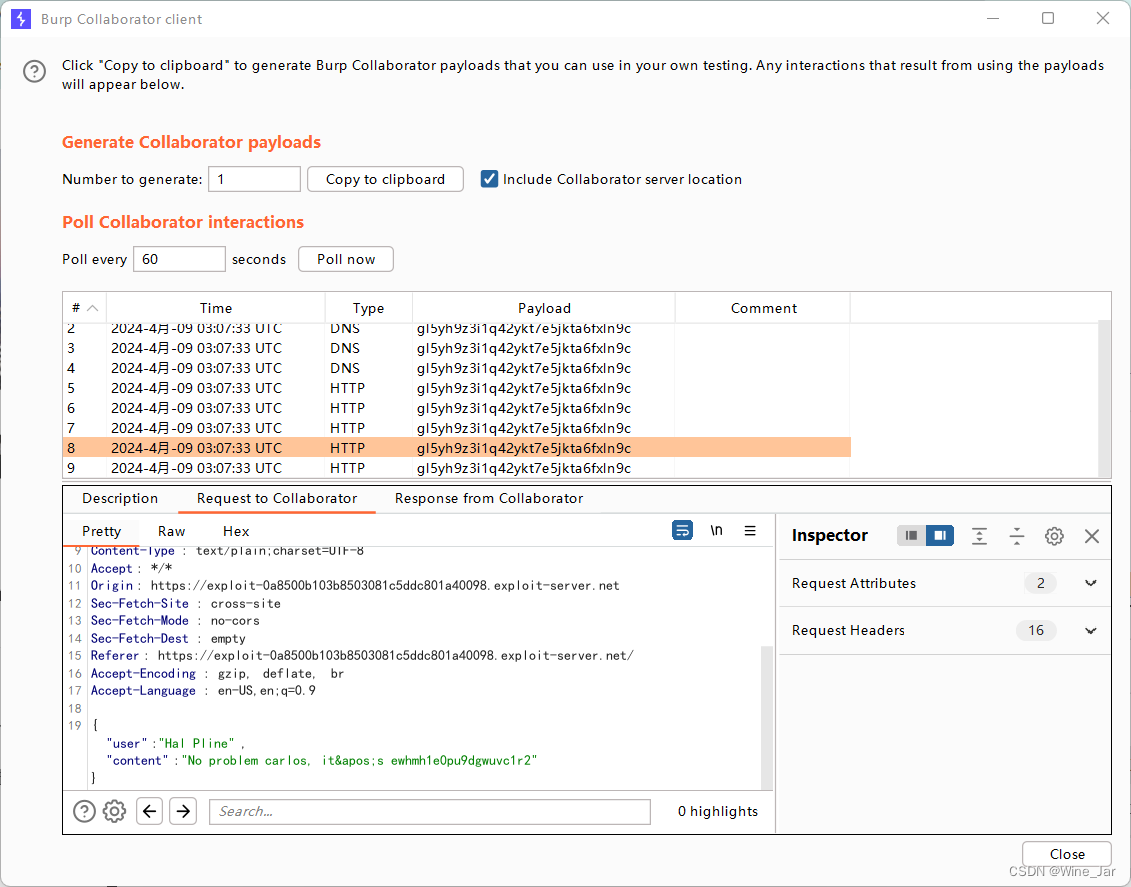The width and height of the screenshot is (1131, 887).
Task: Click the Burp lightning logo in the title bar
Action: pyautogui.click(x=21, y=19)
